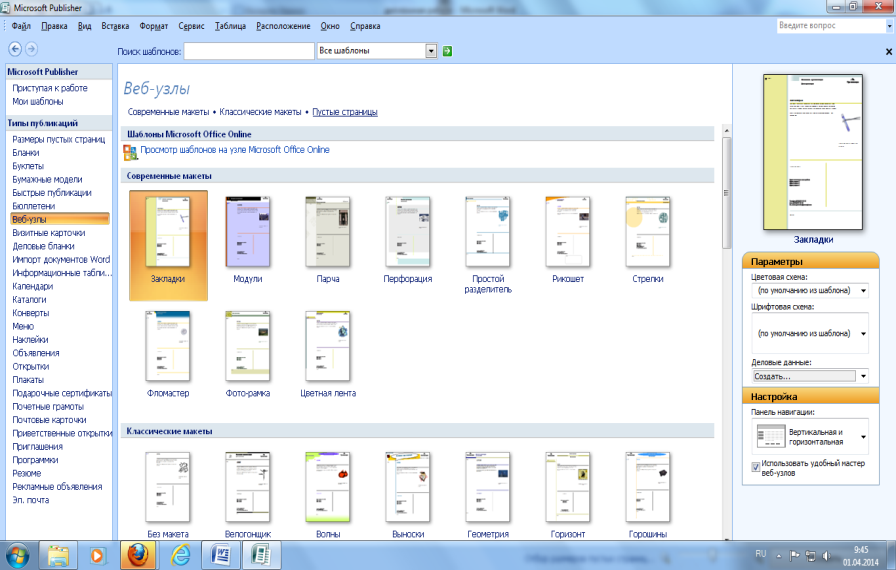This screenshot has width=896, height=570.
Task: Close the template catalog pane with X
Action: [x=889, y=51]
